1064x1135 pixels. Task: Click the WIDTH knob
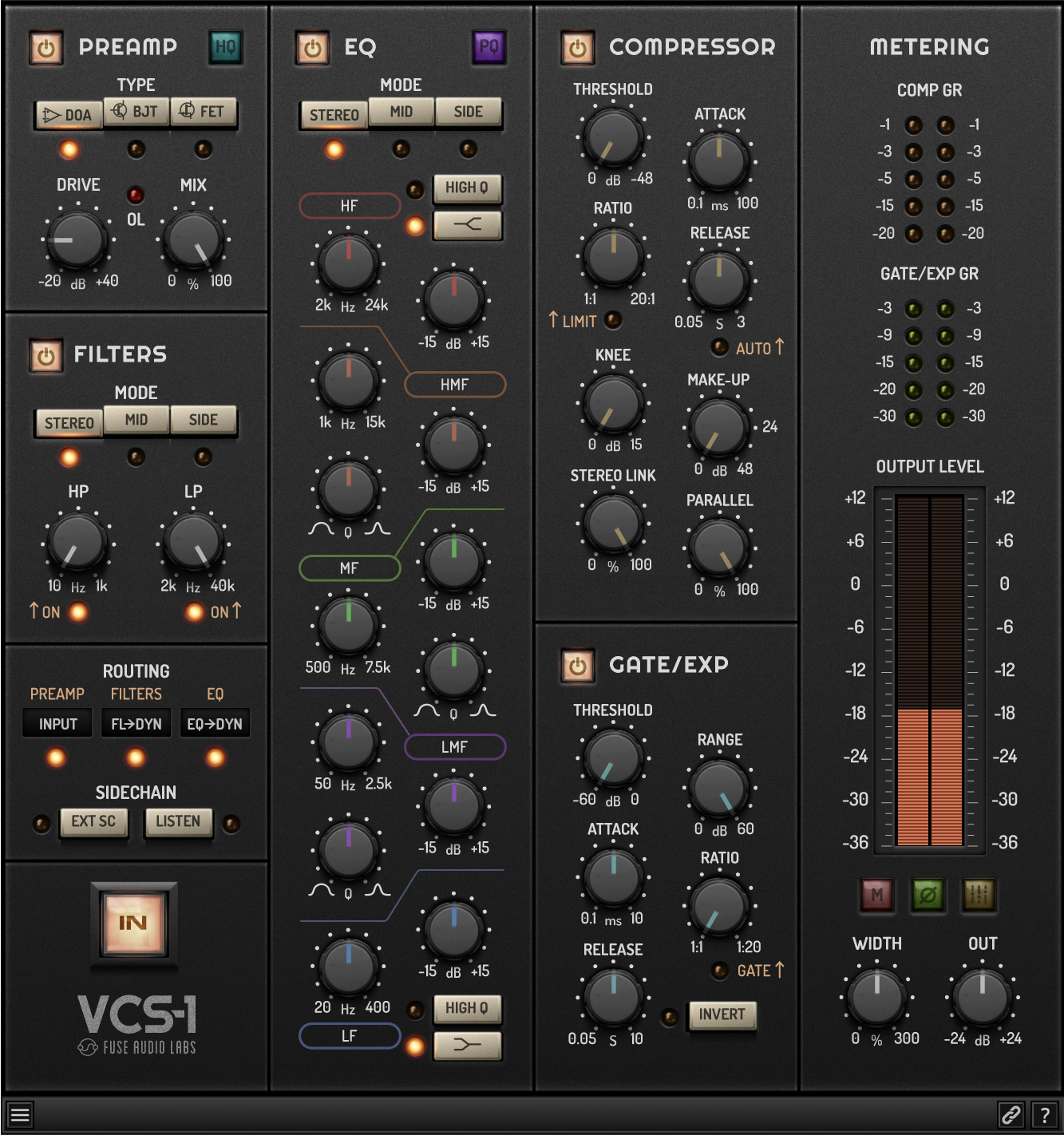coord(876,998)
